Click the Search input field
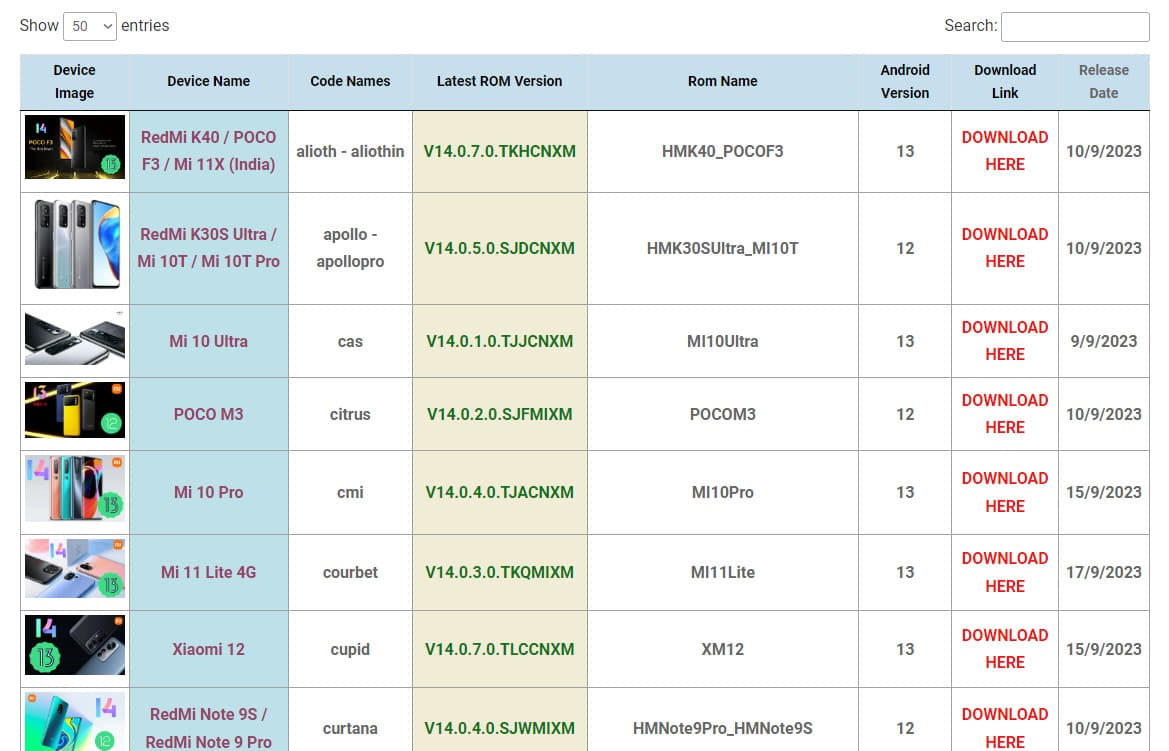Viewport: 1169px width, 751px height. click(x=1074, y=27)
